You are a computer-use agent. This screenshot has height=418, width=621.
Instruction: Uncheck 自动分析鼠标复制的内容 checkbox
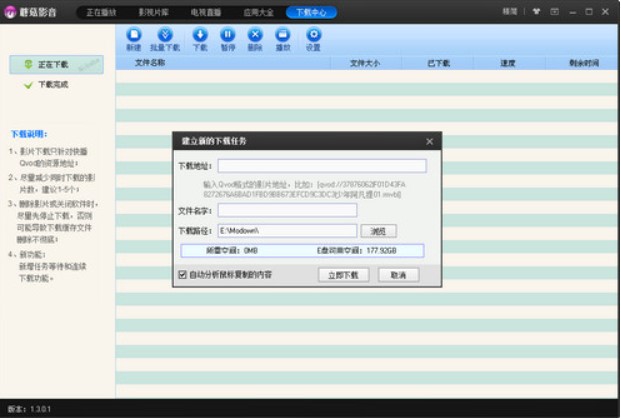tap(182, 274)
